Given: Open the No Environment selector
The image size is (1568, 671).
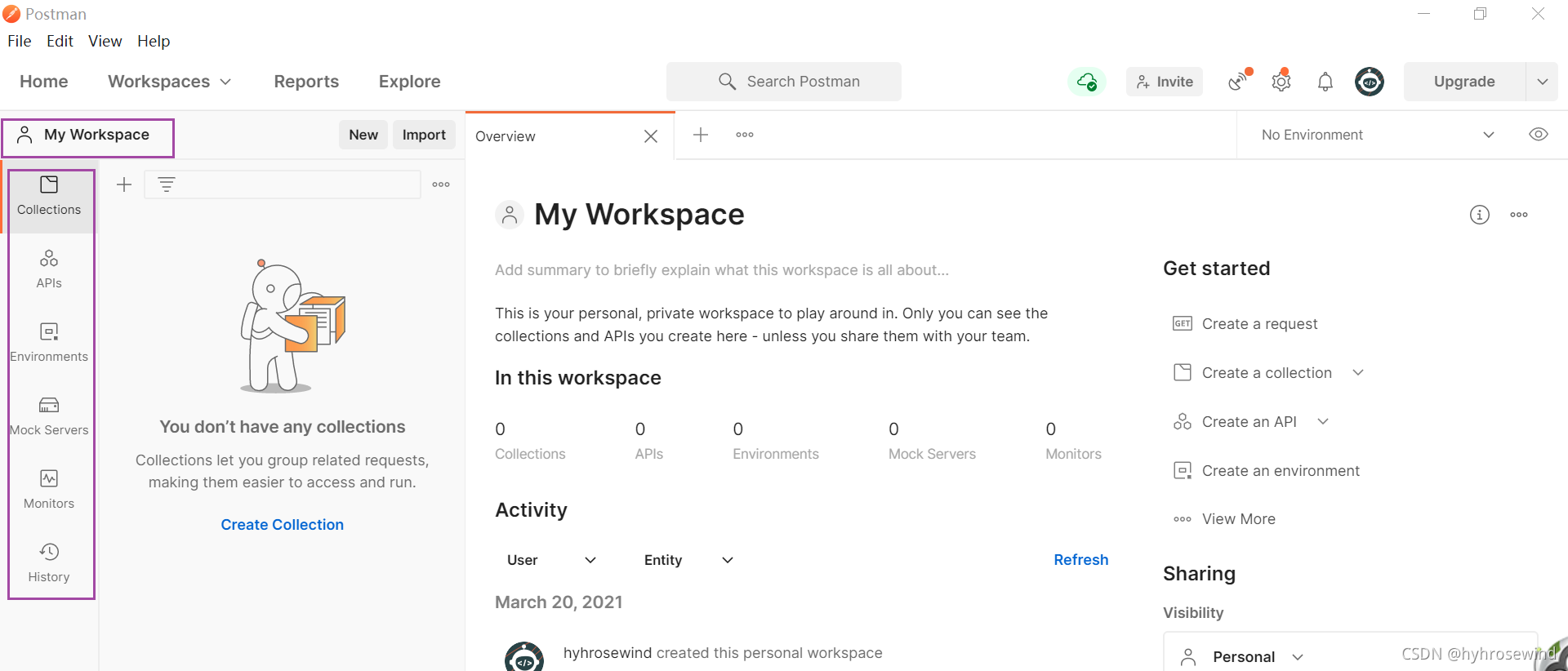Looking at the screenshot, I should click(1378, 135).
